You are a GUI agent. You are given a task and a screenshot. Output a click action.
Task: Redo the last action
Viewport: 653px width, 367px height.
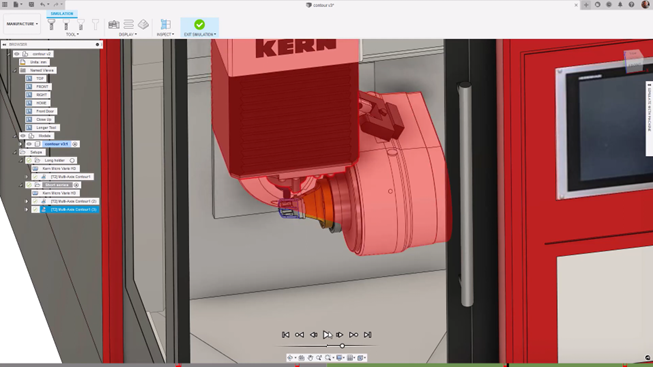(x=56, y=5)
